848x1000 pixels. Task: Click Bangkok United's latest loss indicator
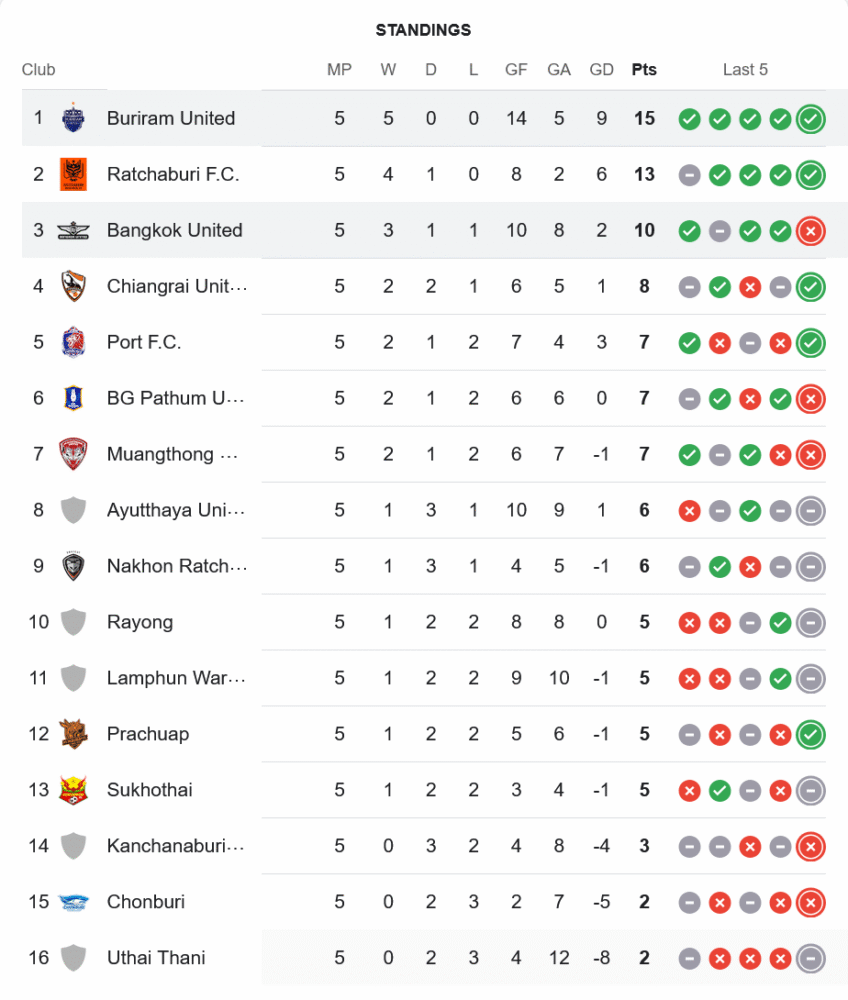point(811,231)
